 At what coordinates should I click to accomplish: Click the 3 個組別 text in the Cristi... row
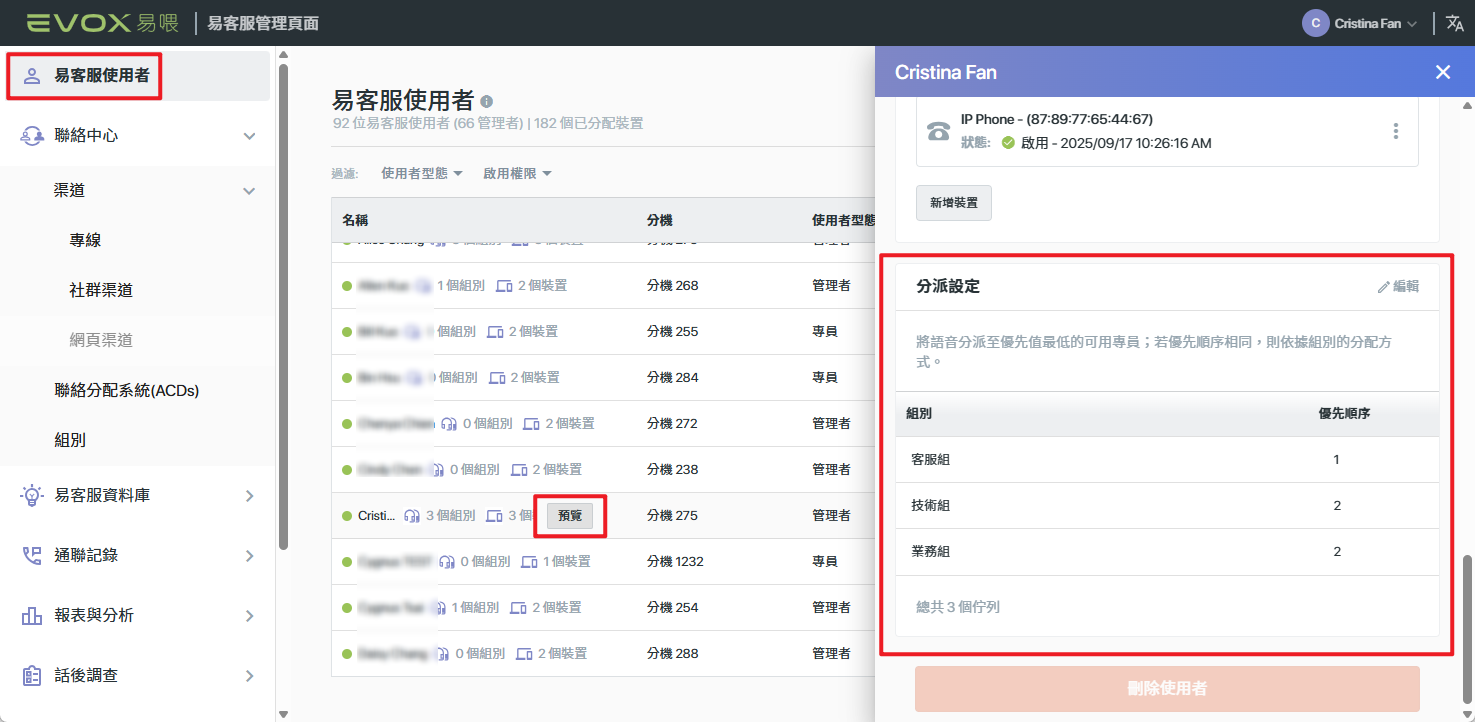451,516
